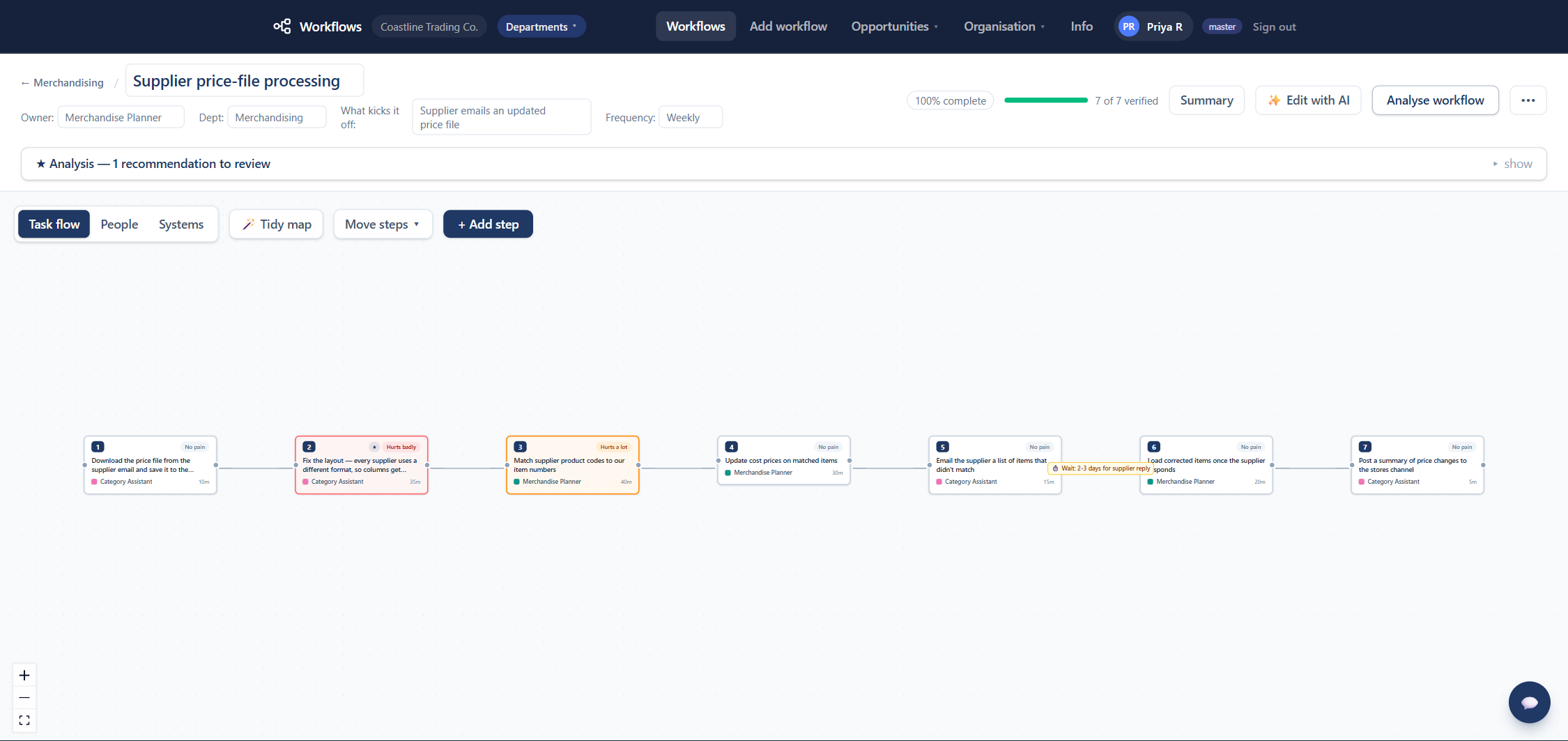Click the step 5 number badge

click(943, 447)
